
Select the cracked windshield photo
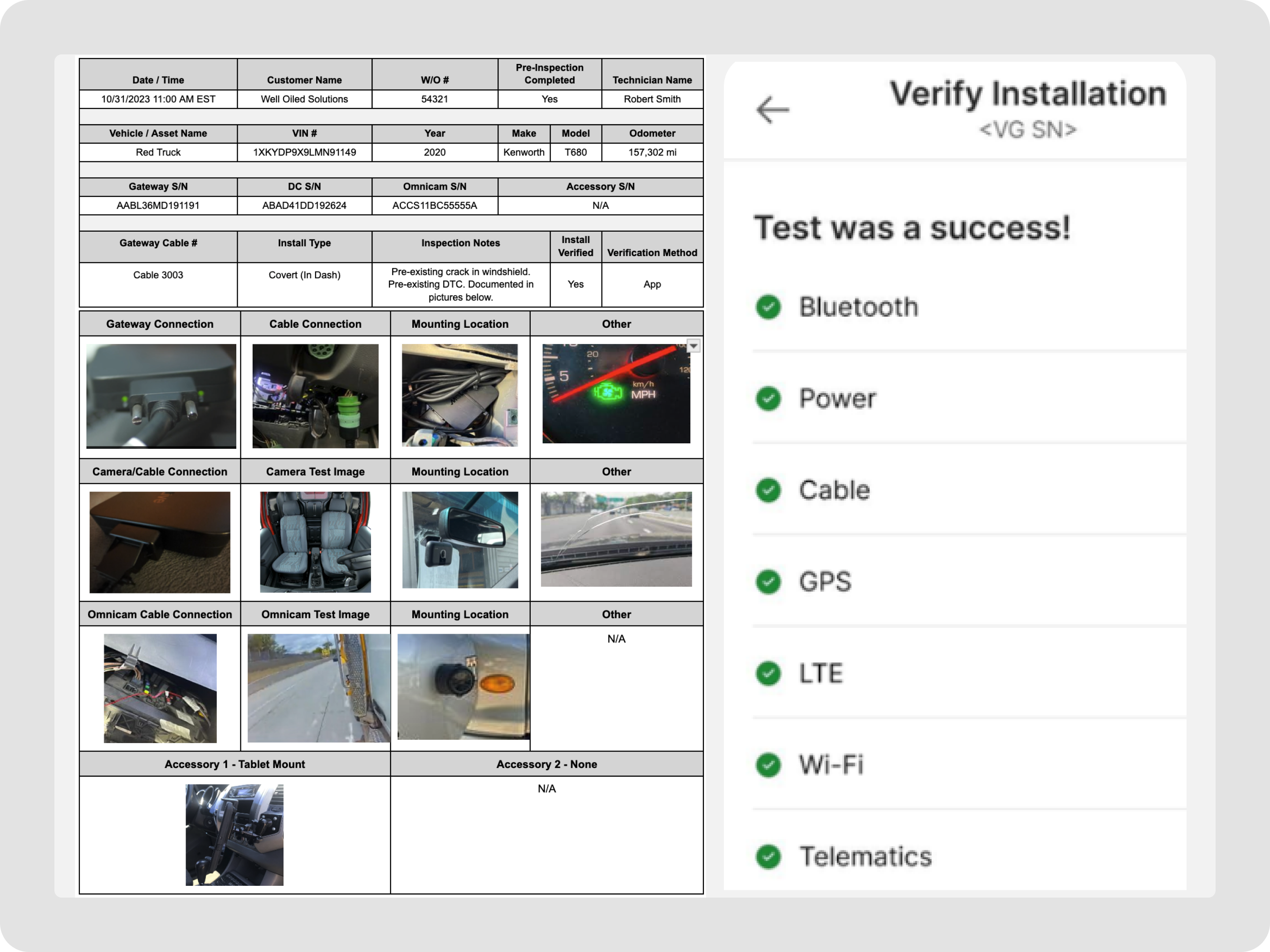coord(616,539)
